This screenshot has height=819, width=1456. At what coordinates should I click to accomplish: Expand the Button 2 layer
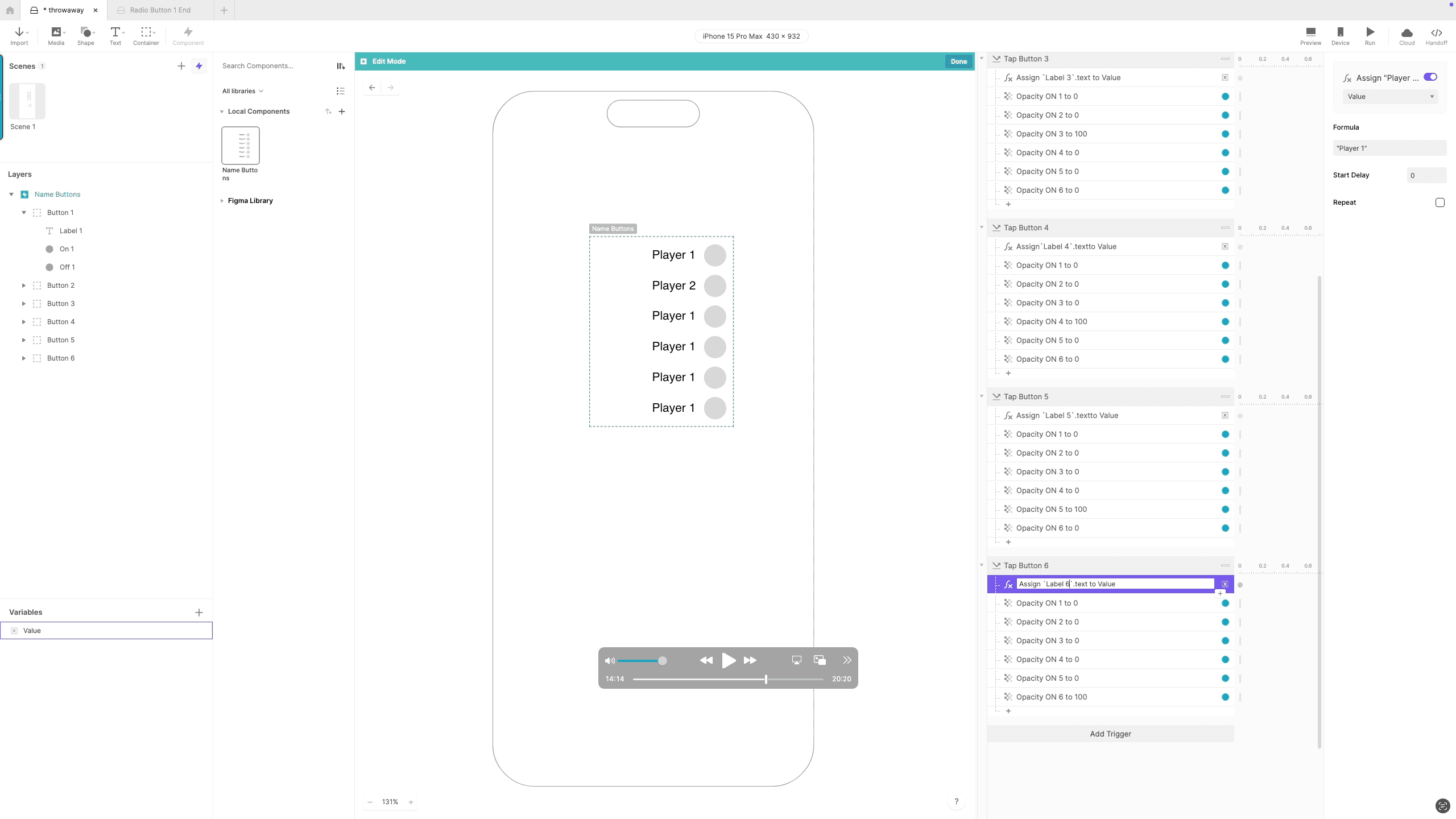coord(24,285)
